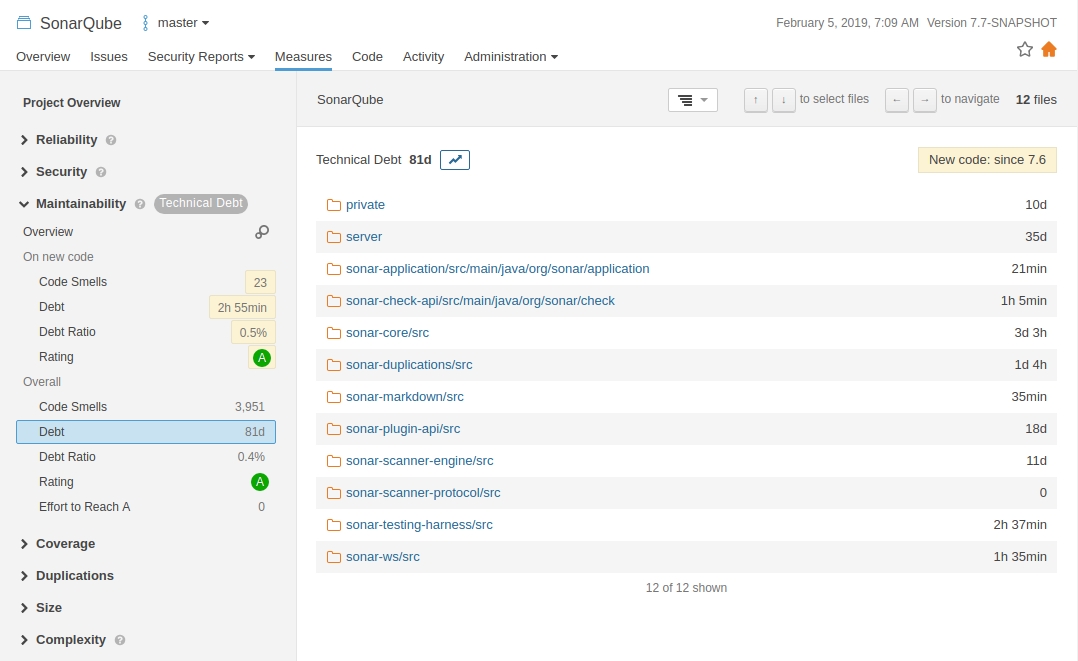
Task: Go to the Code tab
Action: click(x=367, y=56)
